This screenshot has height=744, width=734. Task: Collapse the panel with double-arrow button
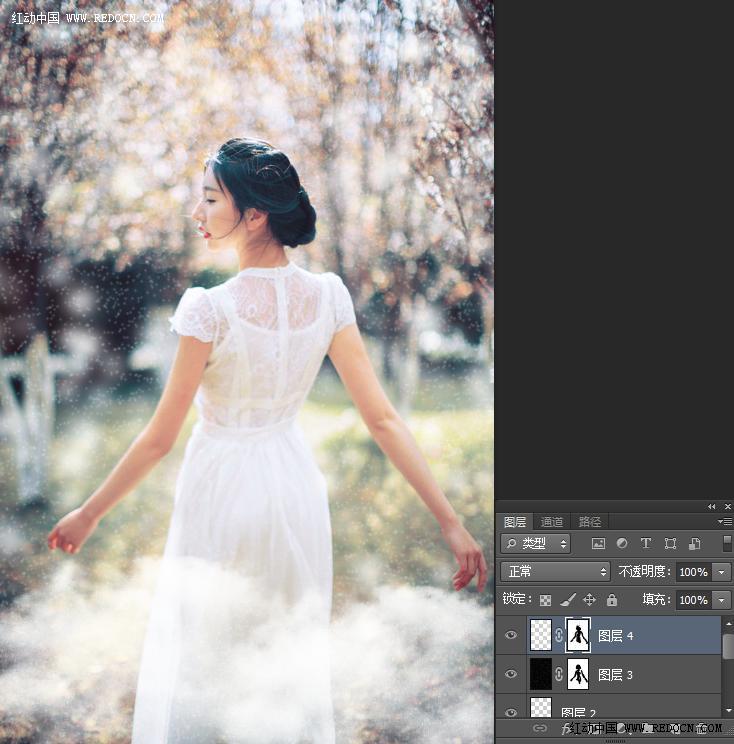click(711, 507)
